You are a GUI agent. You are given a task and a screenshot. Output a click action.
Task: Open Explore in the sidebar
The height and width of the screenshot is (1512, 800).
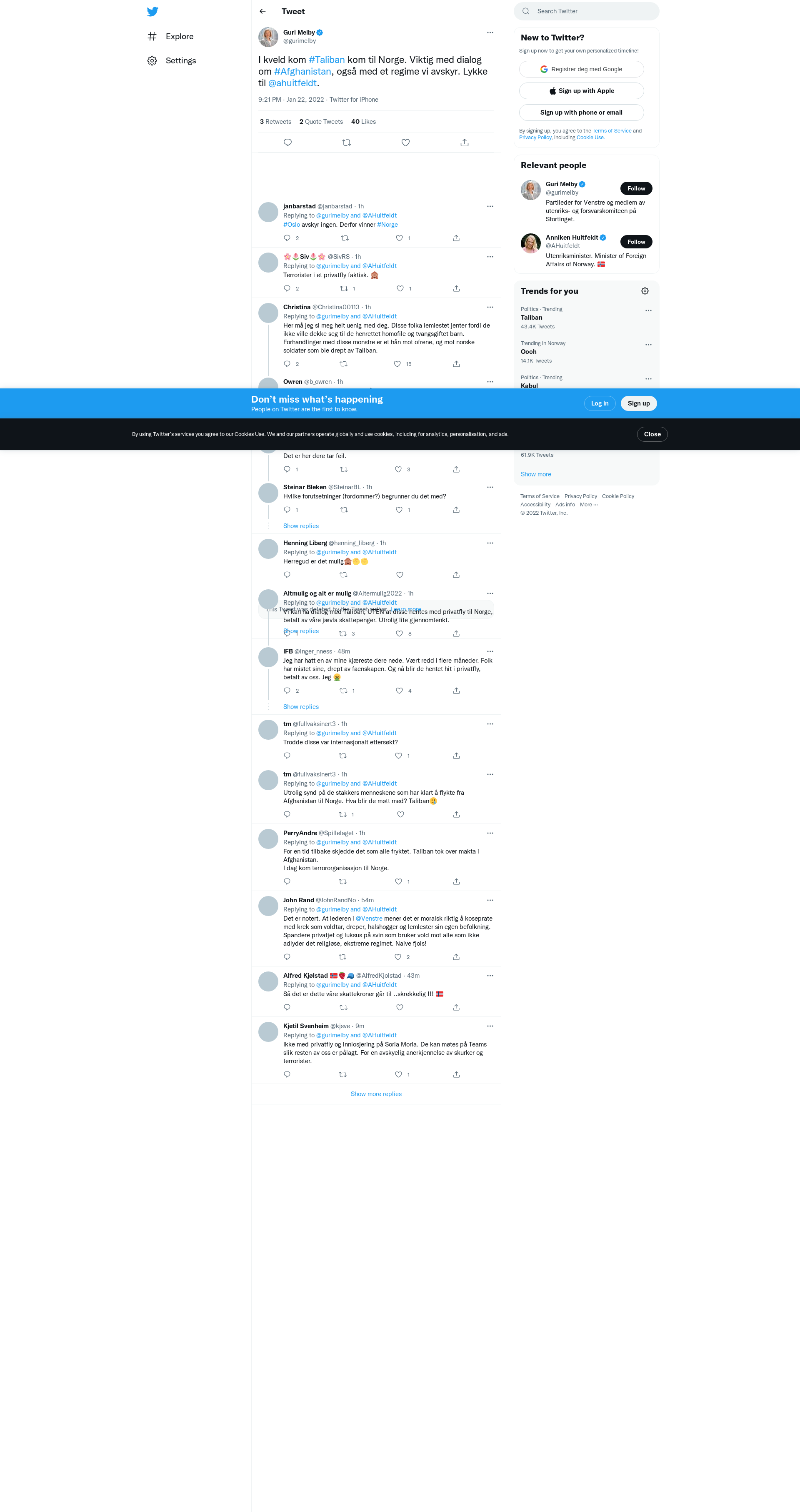179,36
